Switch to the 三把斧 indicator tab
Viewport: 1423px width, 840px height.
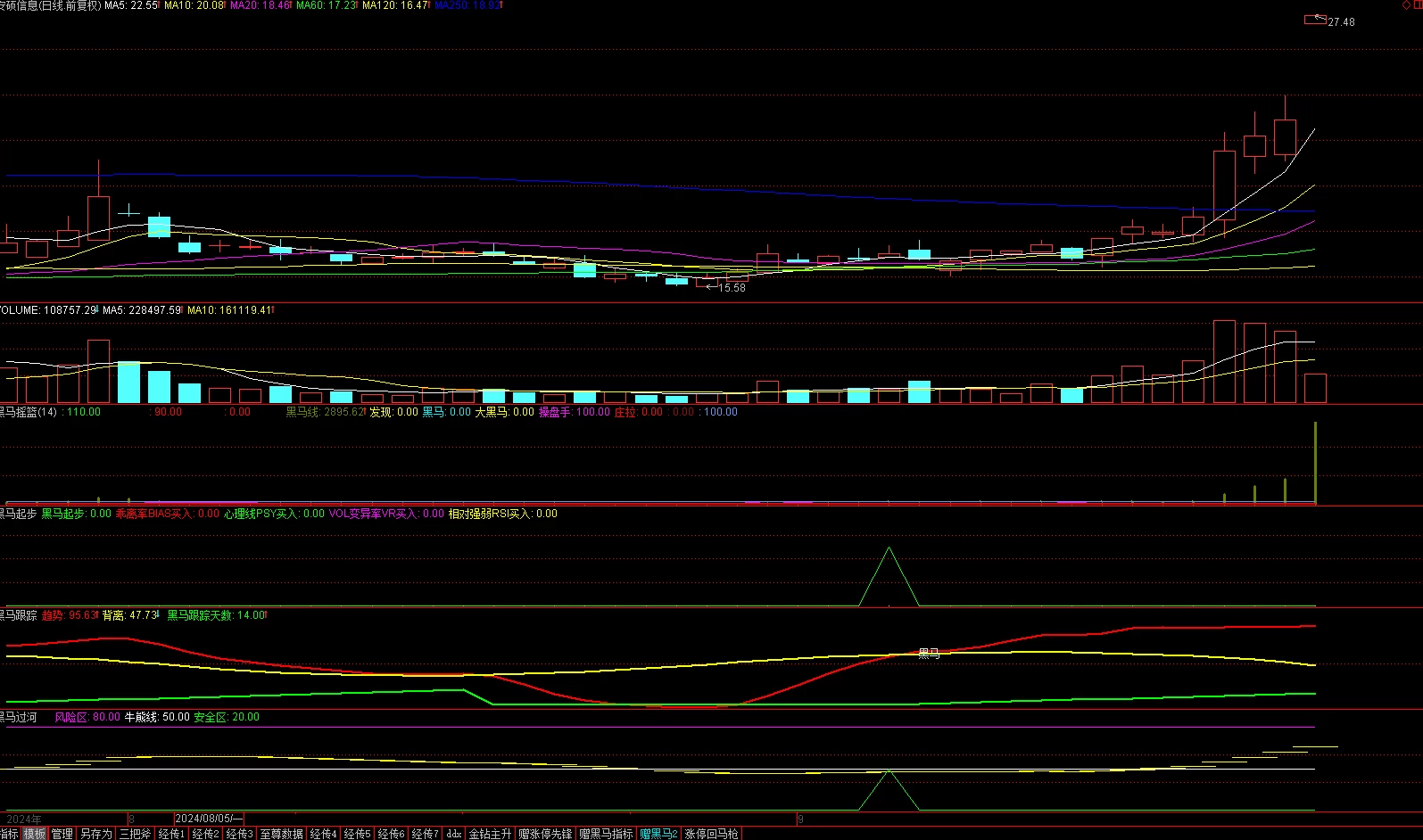pos(136,834)
